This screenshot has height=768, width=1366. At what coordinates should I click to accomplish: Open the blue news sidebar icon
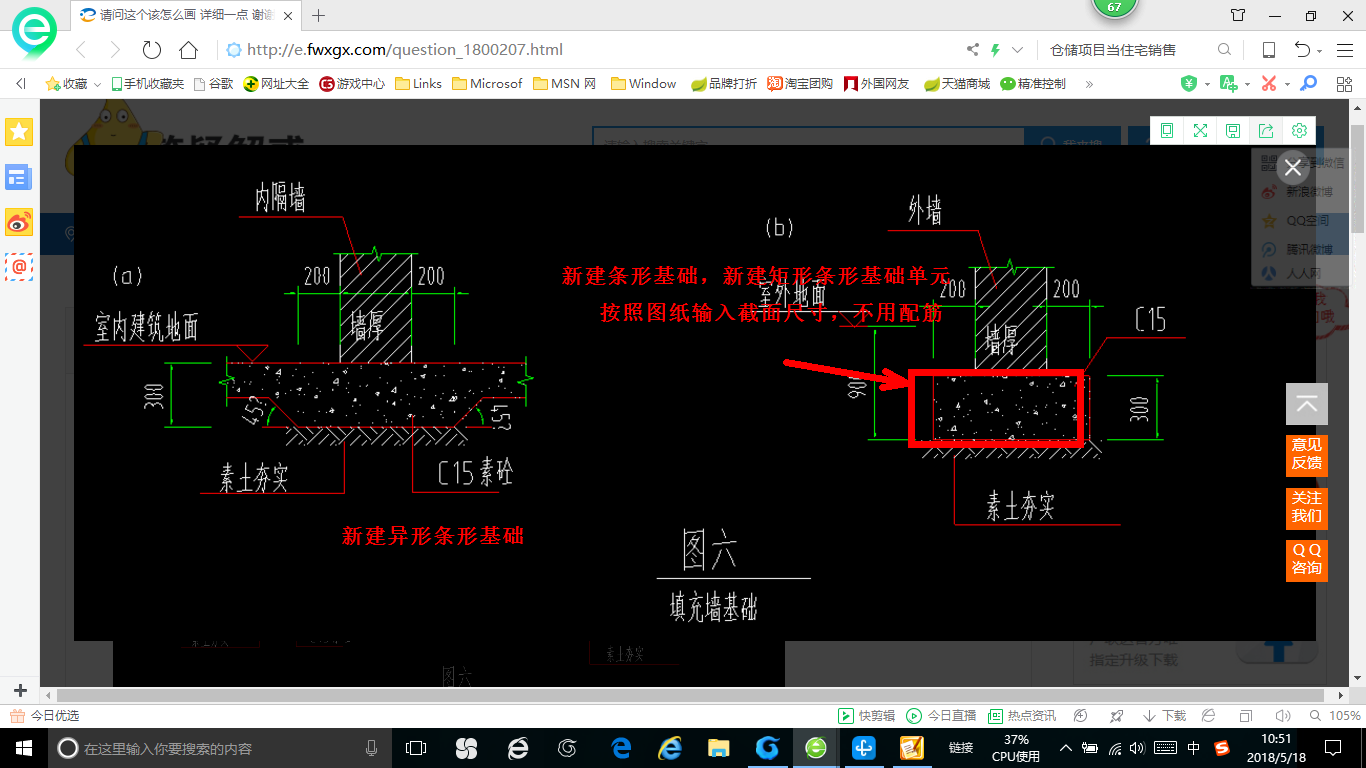19,177
